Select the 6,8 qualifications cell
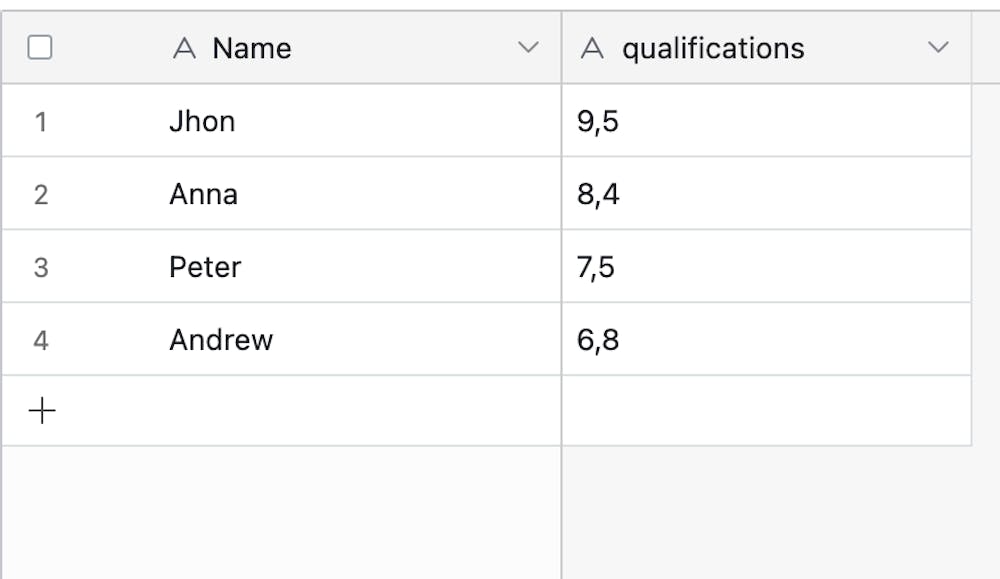Viewport: 1000px width, 579px height. tap(598, 340)
